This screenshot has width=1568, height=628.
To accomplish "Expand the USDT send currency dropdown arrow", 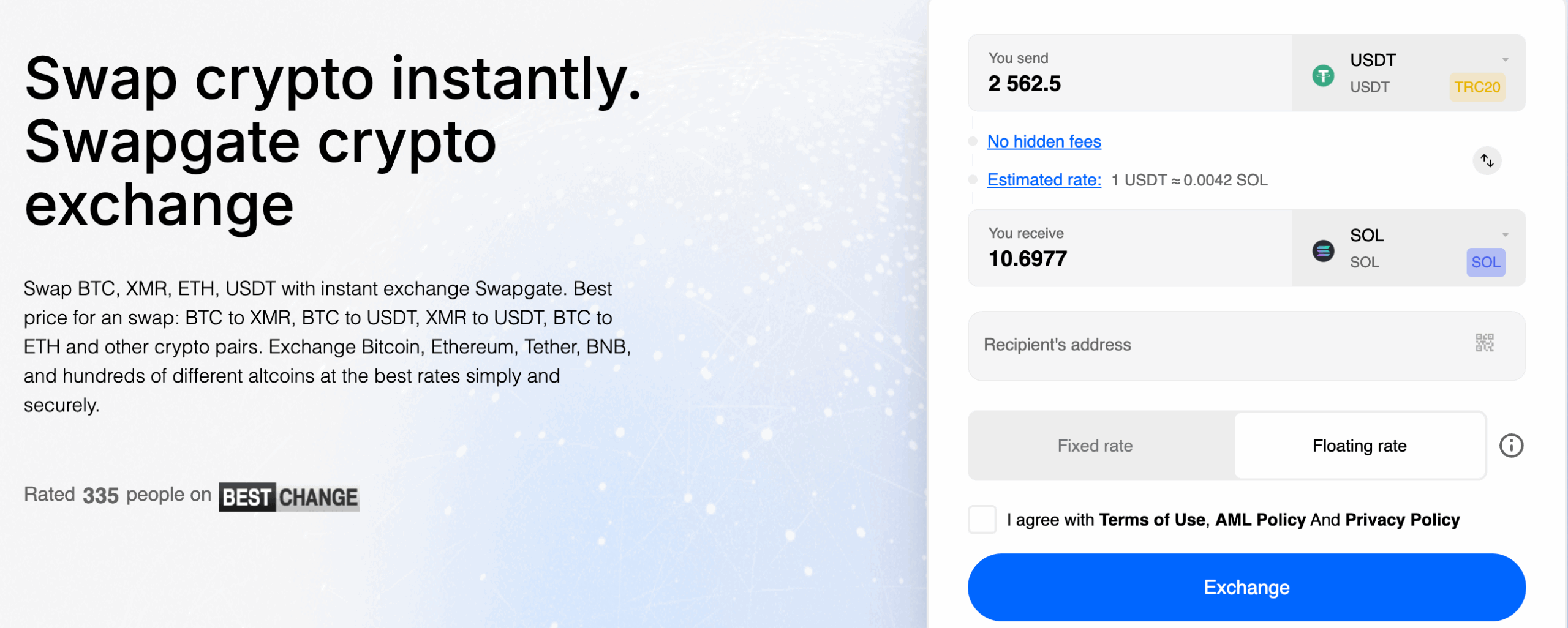I will [1505, 60].
